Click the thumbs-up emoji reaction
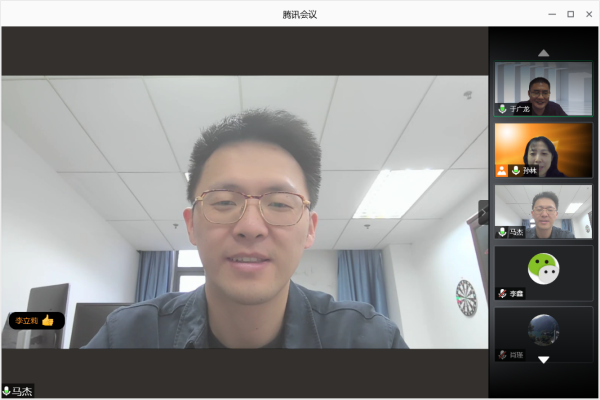Viewport: 600px width, 400px height. pos(47,320)
